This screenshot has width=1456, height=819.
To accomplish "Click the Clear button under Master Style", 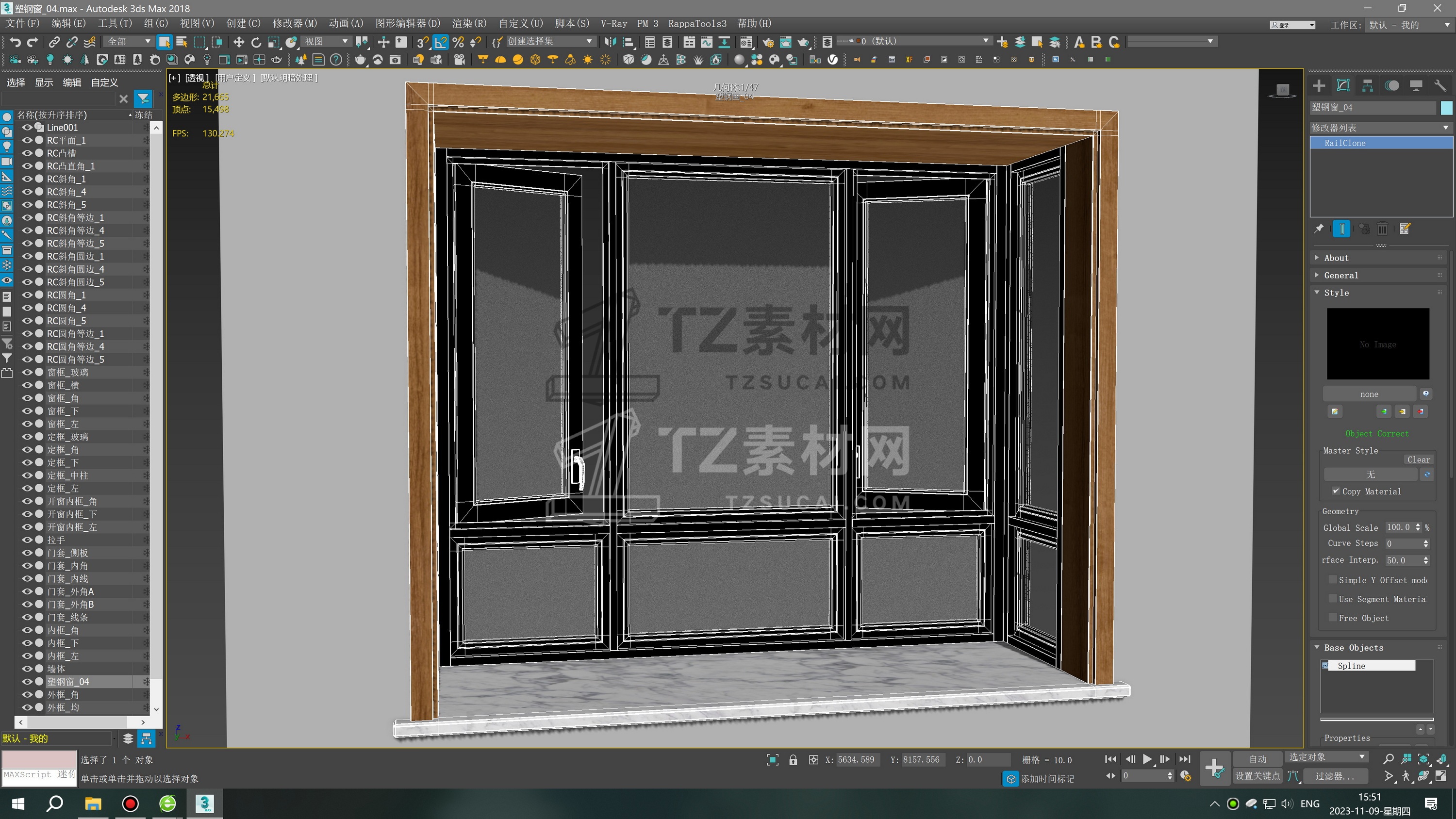I will tap(1418, 459).
